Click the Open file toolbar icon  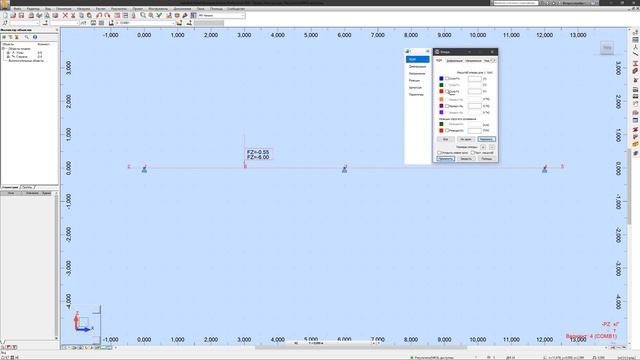[x=13, y=15]
